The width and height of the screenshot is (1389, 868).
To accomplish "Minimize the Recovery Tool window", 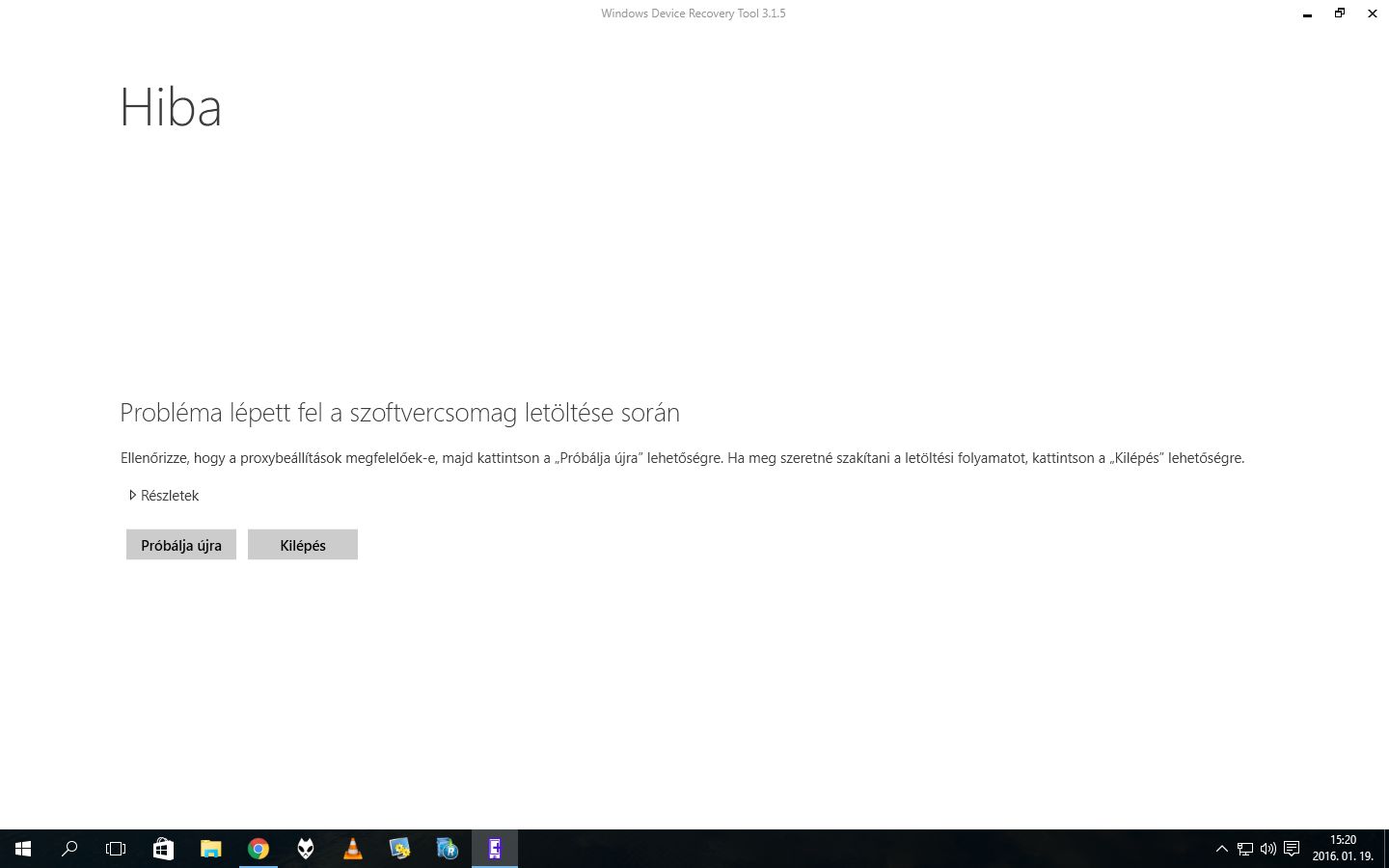I will 1307,14.
